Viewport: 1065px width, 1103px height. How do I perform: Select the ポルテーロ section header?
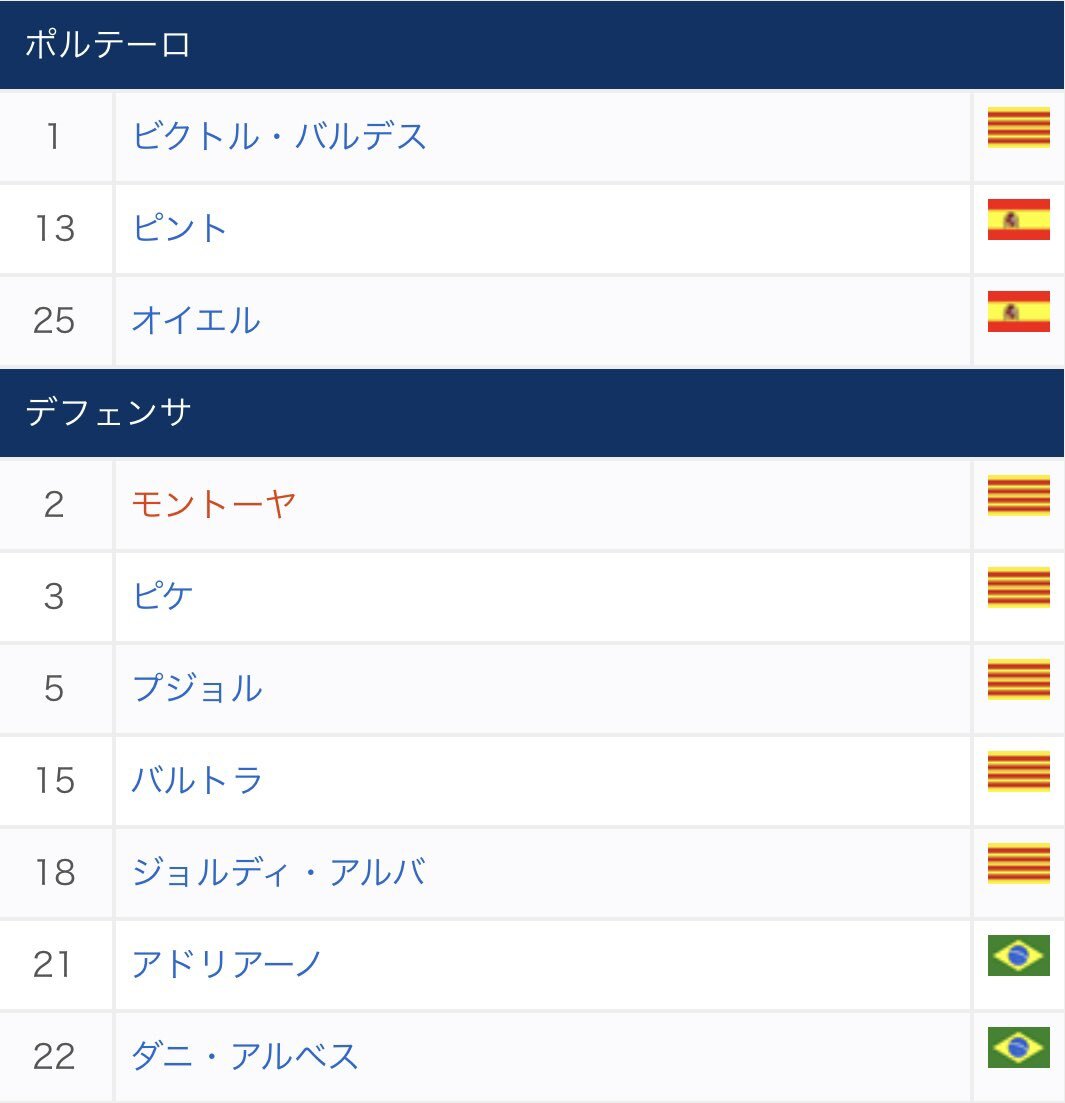click(532, 44)
